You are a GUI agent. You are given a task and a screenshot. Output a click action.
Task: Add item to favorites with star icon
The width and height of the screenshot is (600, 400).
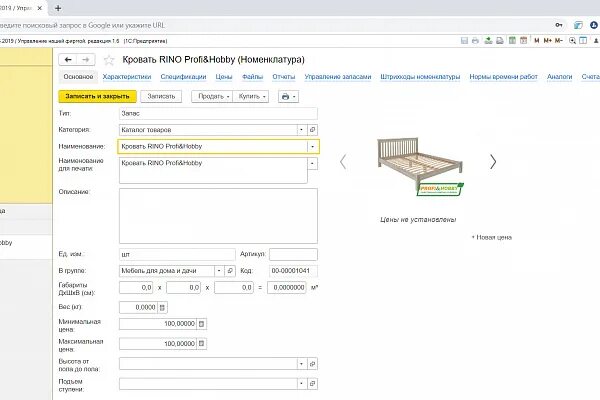pyautogui.click(x=109, y=60)
